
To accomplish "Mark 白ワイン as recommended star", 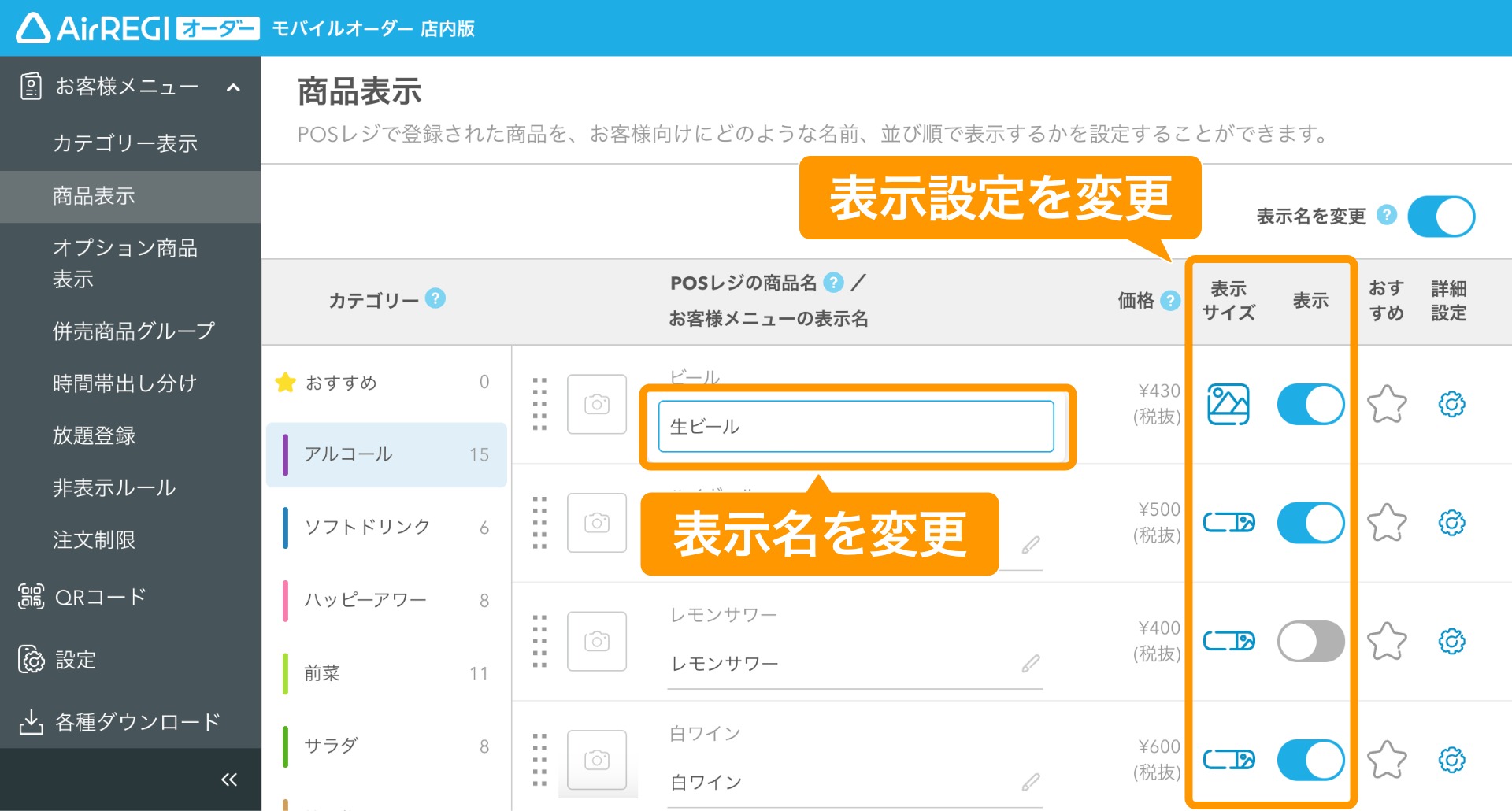I will tap(1387, 760).
